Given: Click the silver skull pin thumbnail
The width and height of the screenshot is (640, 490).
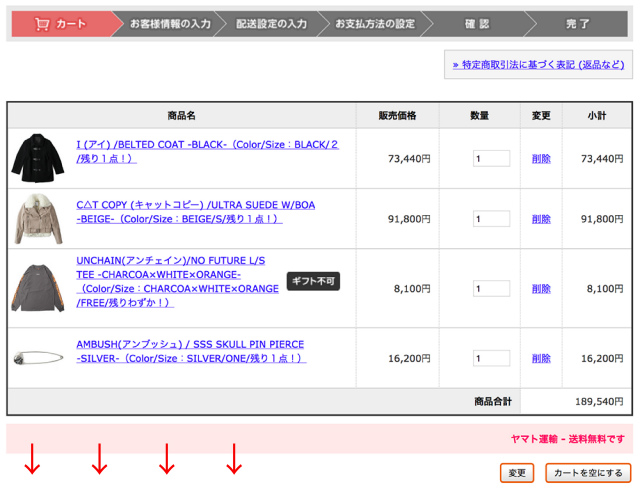Looking at the screenshot, I should click(x=38, y=358).
